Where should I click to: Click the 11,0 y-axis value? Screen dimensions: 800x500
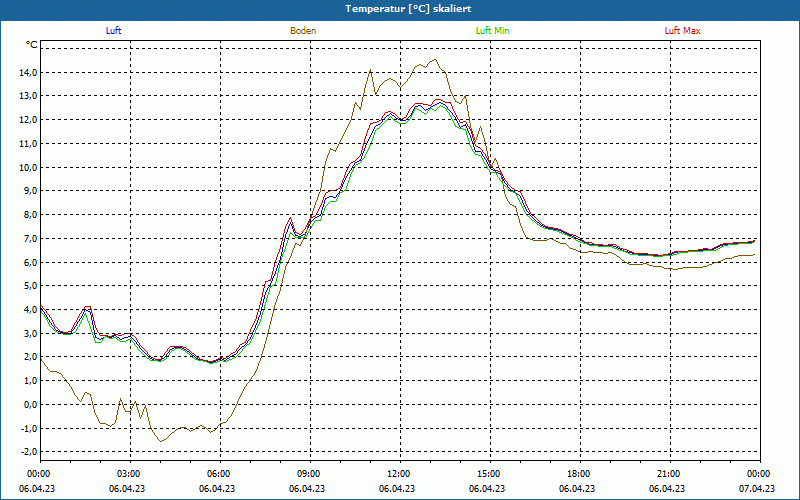(x=28, y=143)
